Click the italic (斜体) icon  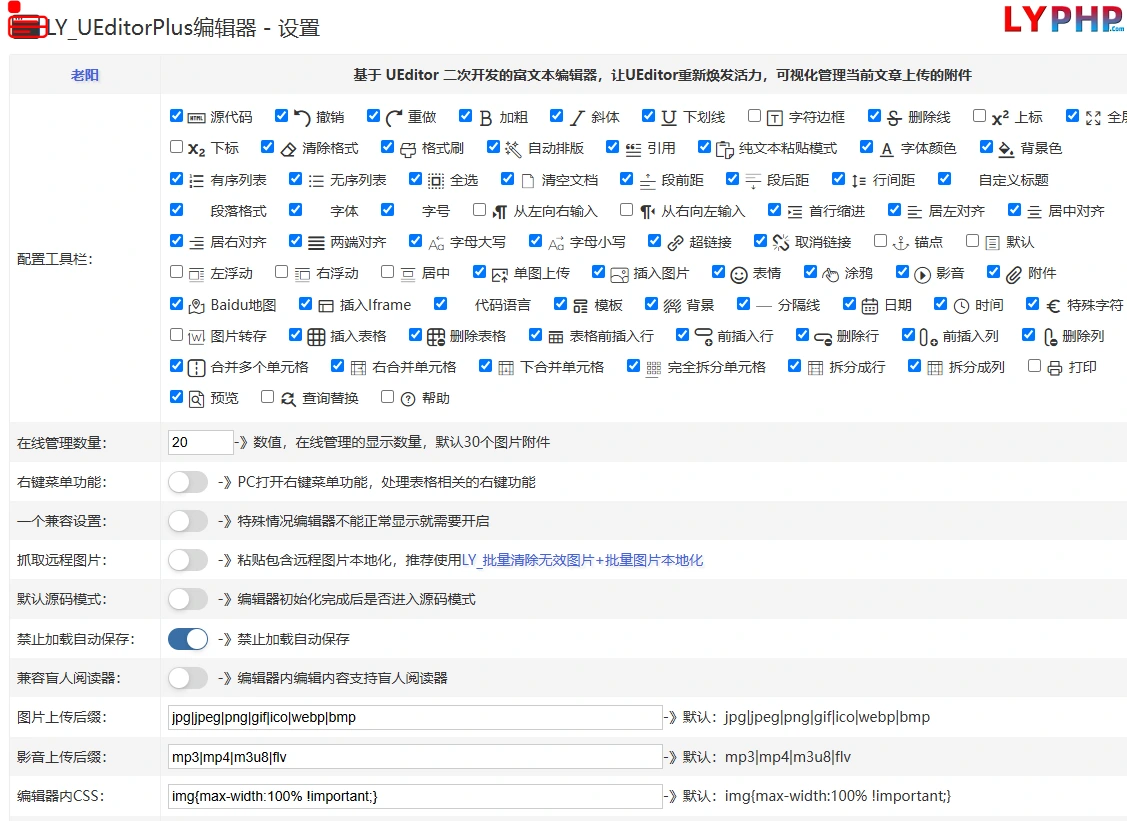click(578, 118)
